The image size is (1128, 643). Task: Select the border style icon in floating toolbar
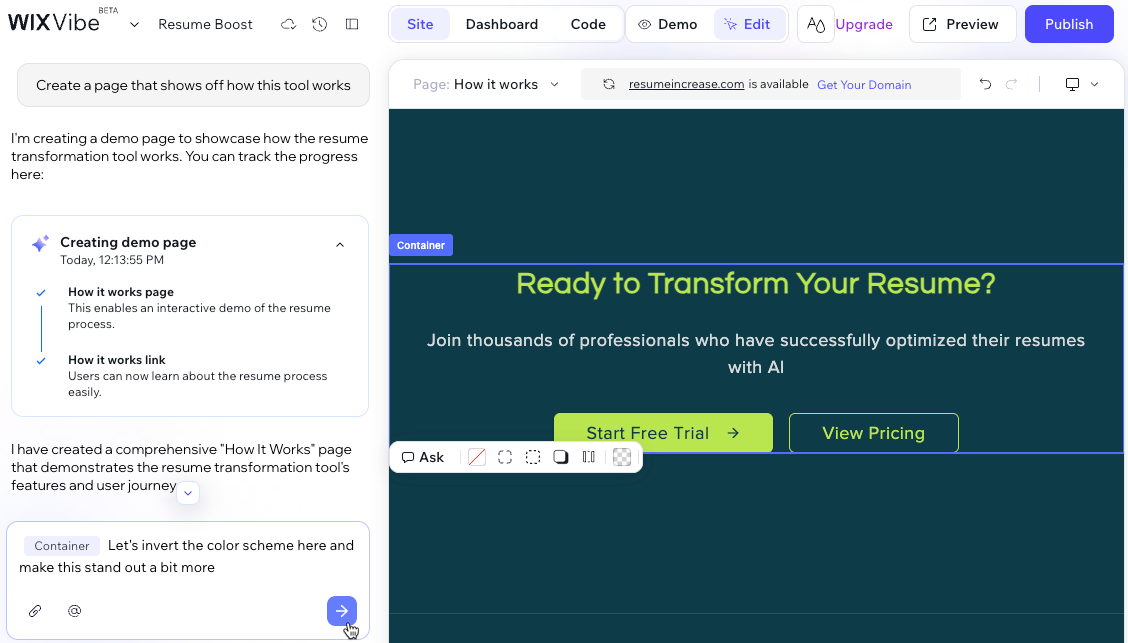click(476, 457)
